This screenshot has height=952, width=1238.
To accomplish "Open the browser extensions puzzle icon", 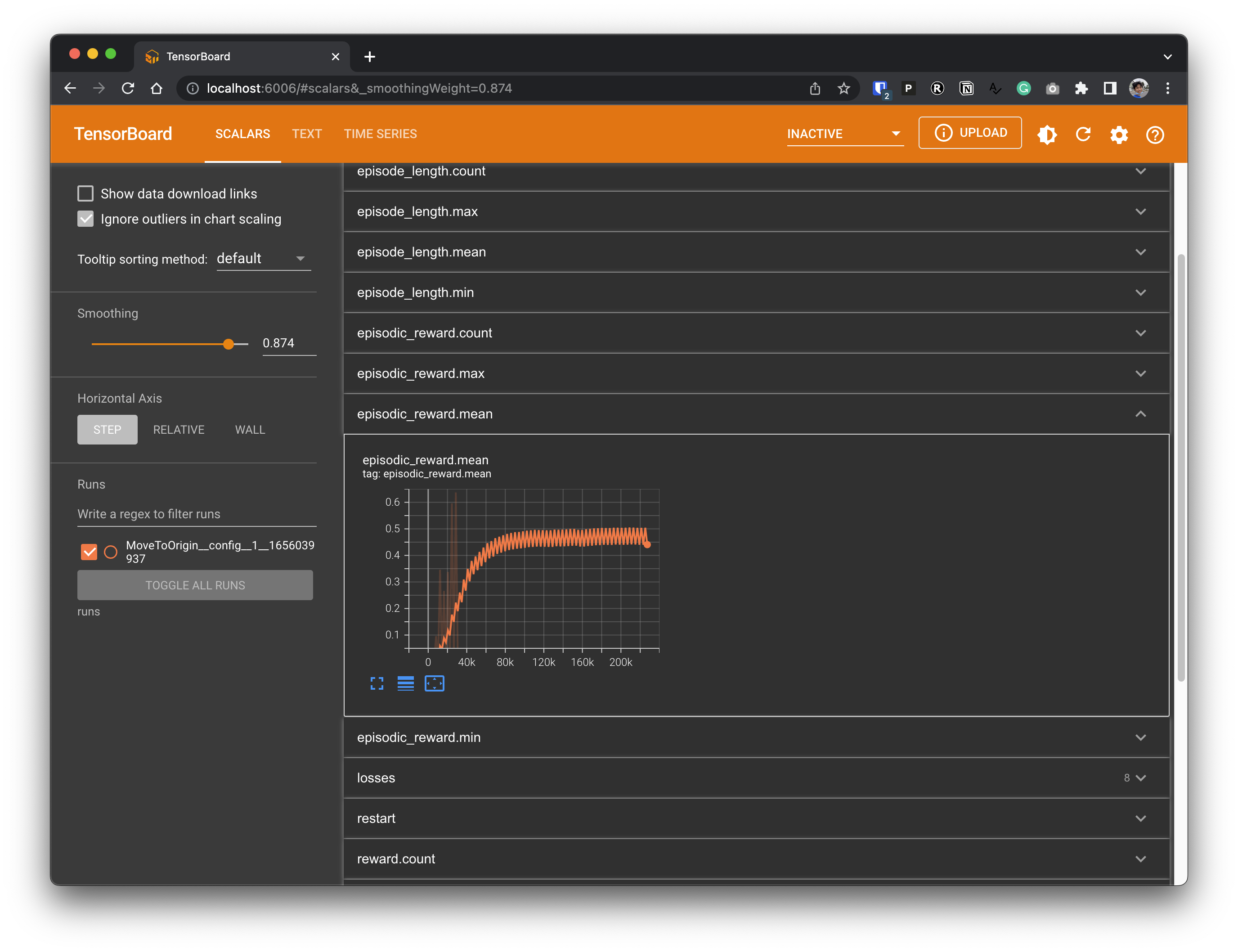I will coord(1081,88).
